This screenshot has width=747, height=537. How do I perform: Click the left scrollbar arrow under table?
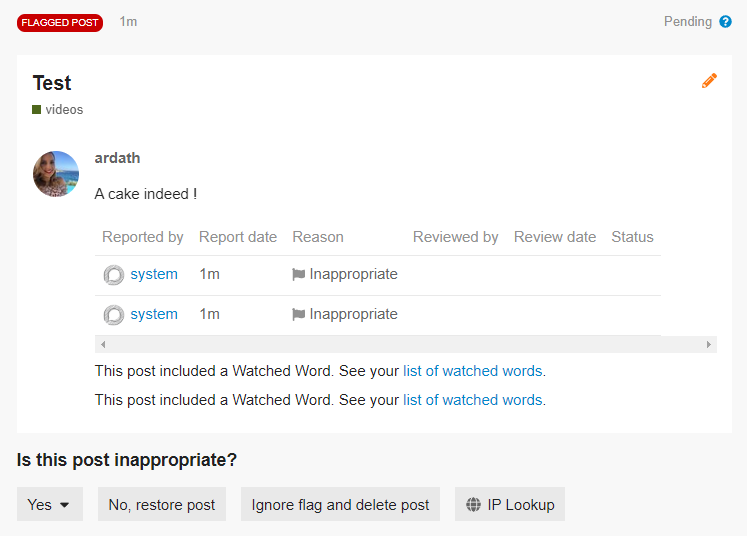103,344
